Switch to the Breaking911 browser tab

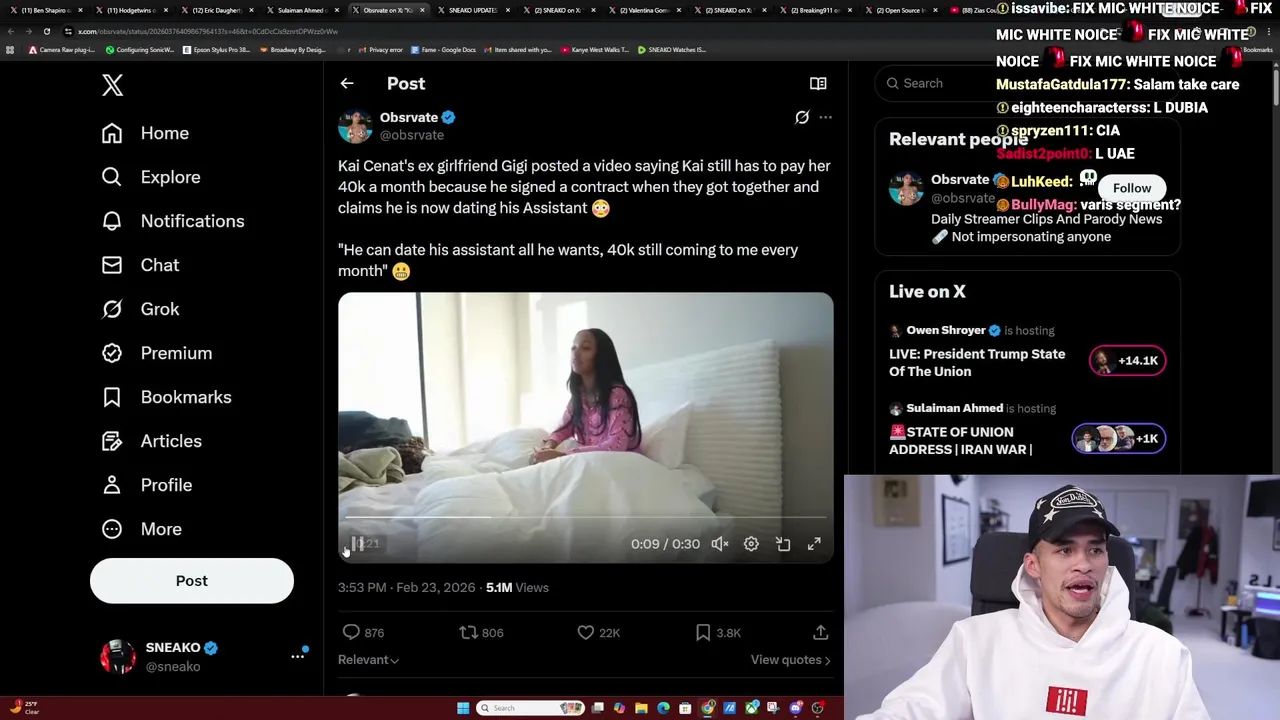[815, 10]
